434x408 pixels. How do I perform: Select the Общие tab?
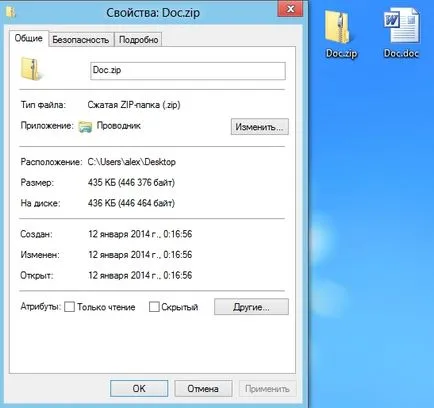coord(29,38)
